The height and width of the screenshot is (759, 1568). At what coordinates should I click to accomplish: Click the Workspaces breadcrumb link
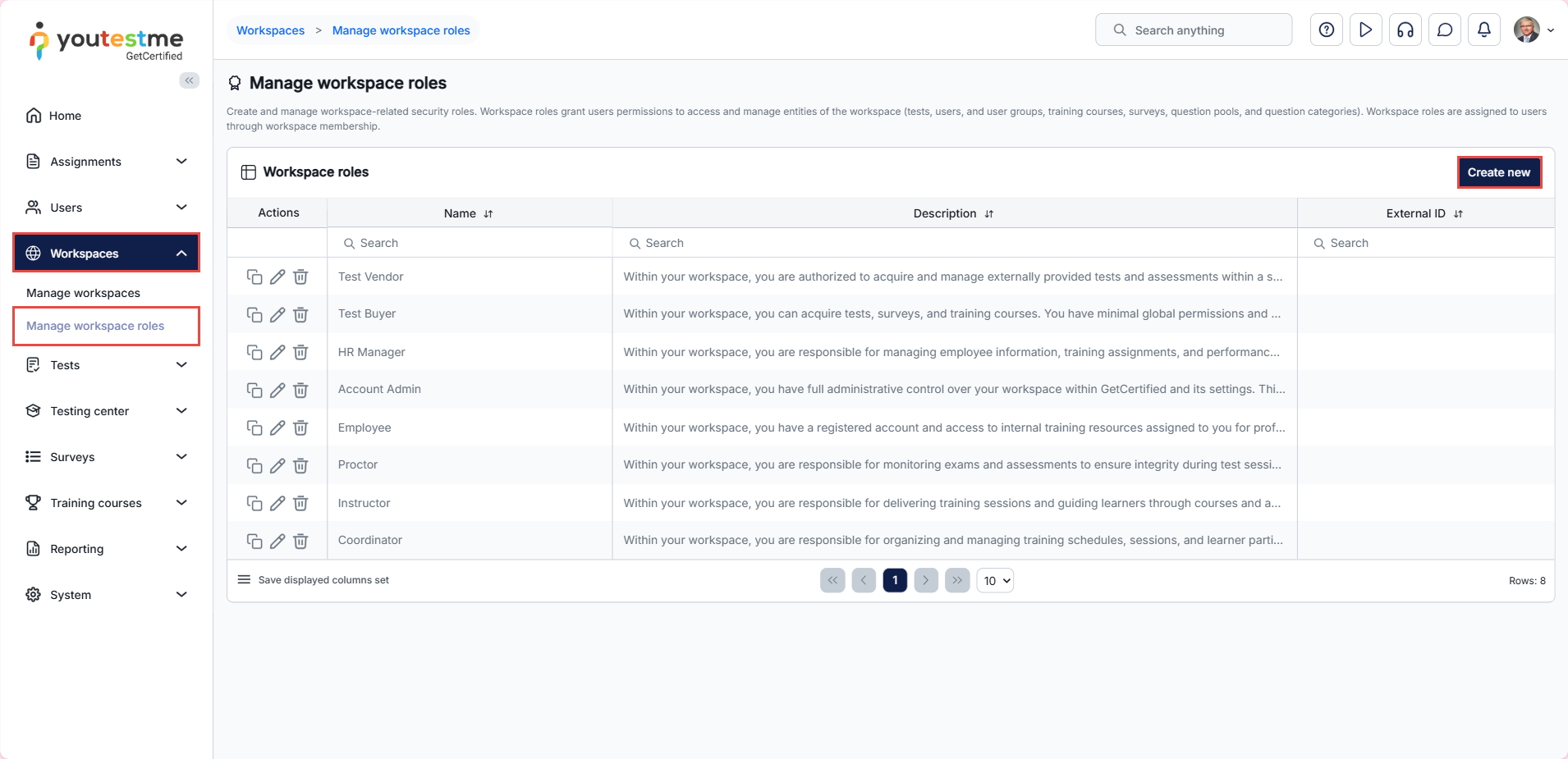[270, 30]
